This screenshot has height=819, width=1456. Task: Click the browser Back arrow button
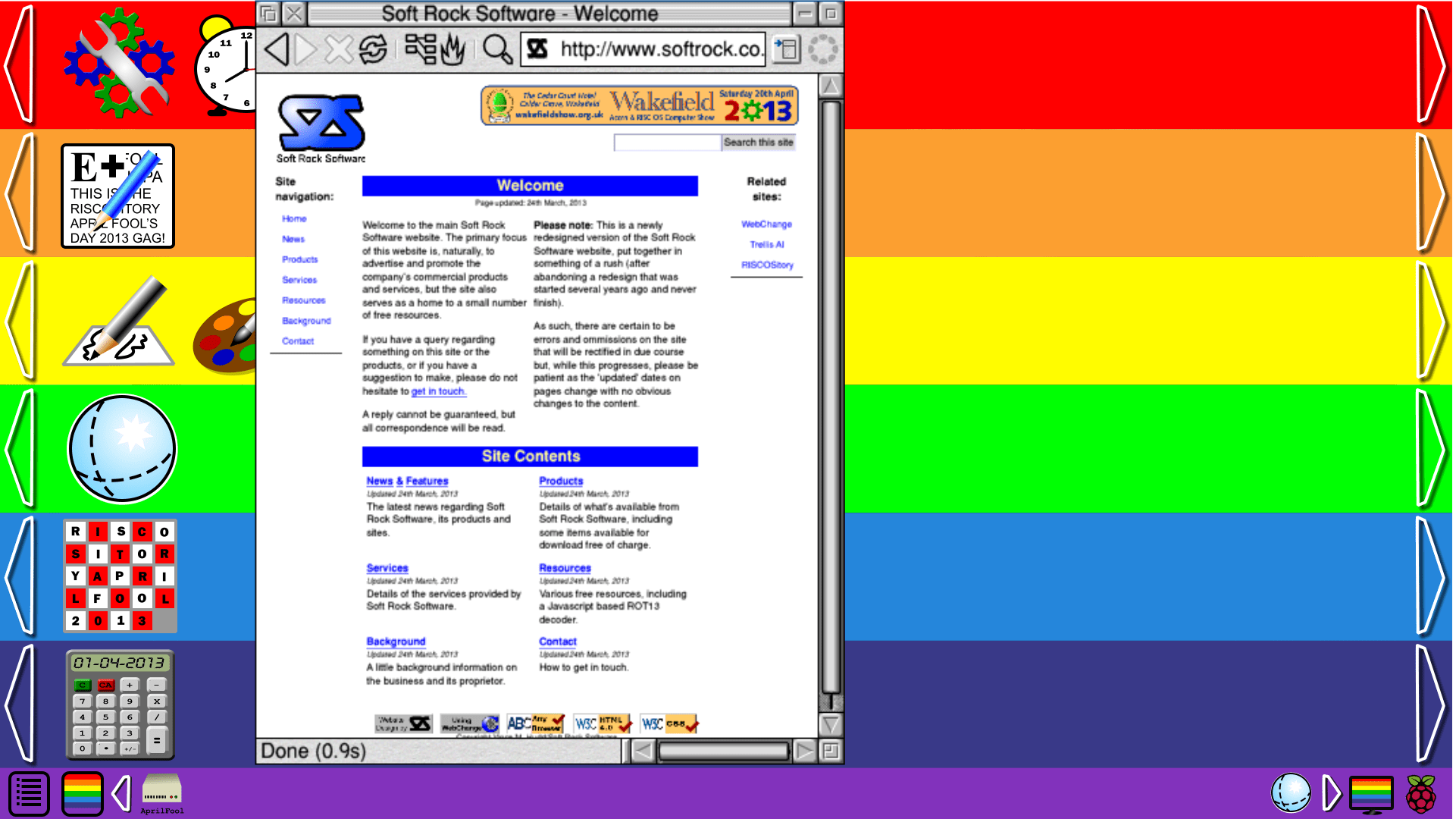pos(277,50)
